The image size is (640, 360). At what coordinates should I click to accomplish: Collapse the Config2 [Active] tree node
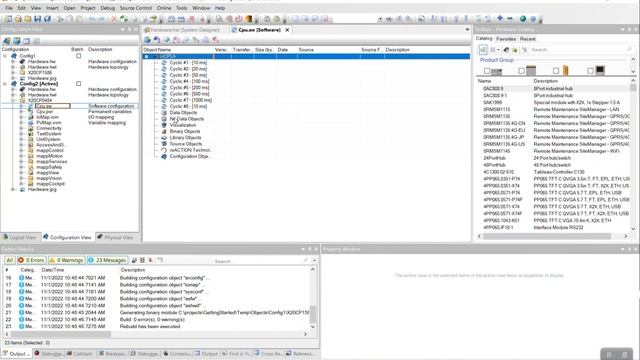click(x=5, y=84)
